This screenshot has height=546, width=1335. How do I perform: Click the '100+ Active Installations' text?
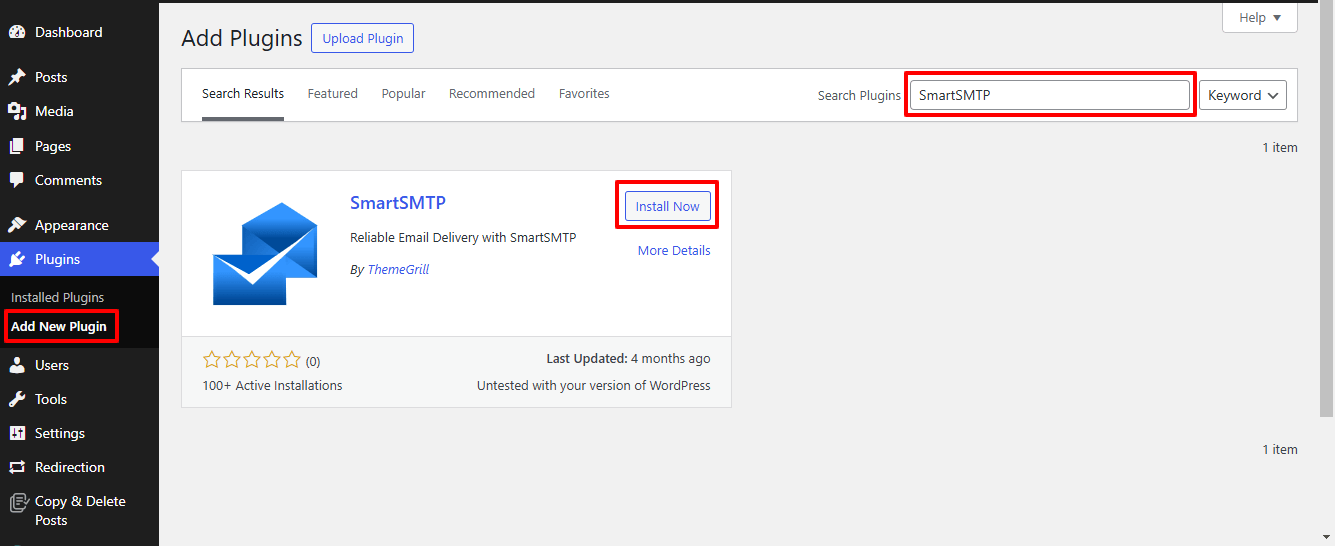click(272, 385)
